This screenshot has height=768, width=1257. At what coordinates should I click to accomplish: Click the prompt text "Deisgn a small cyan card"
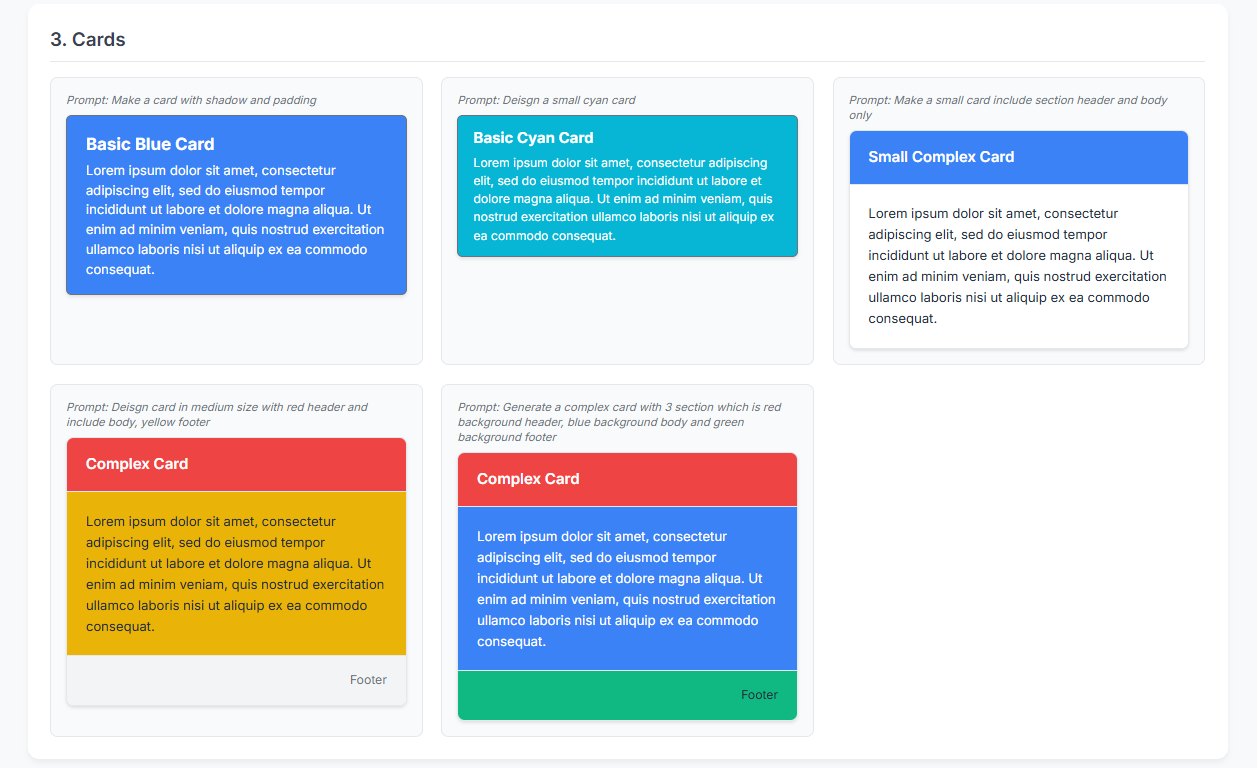[546, 100]
